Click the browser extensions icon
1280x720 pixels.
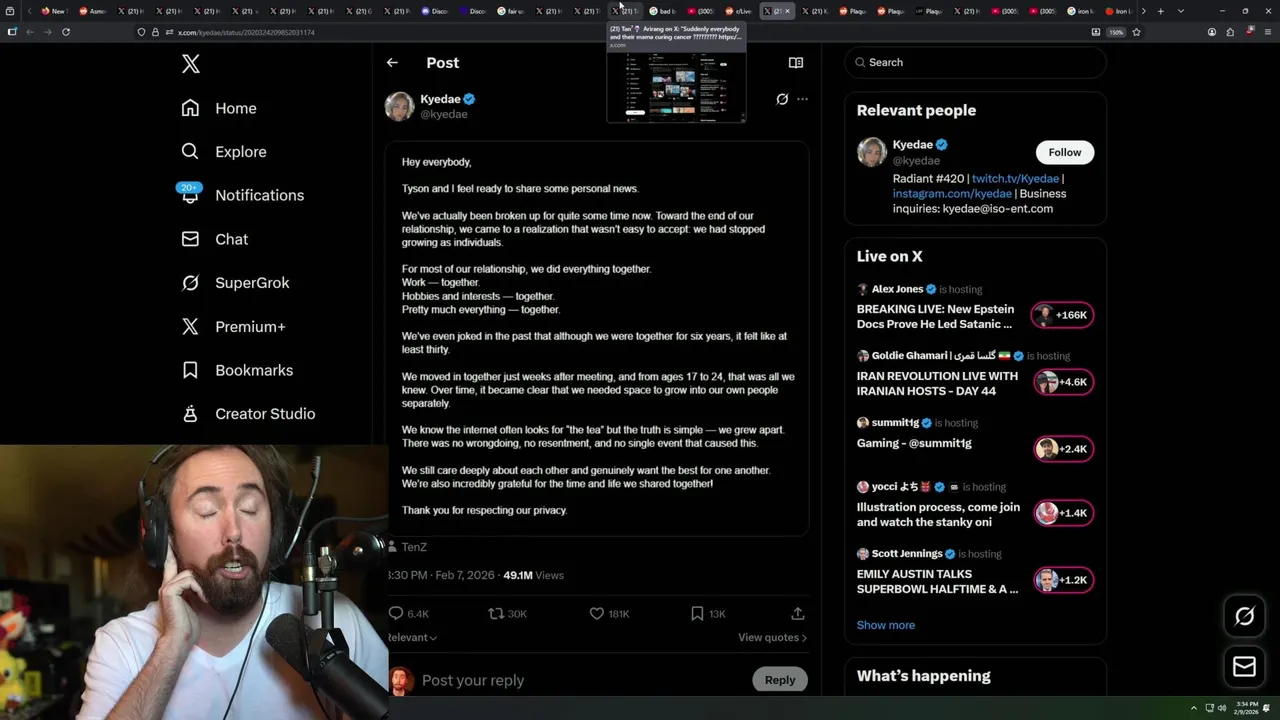(x=1230, y=32)
